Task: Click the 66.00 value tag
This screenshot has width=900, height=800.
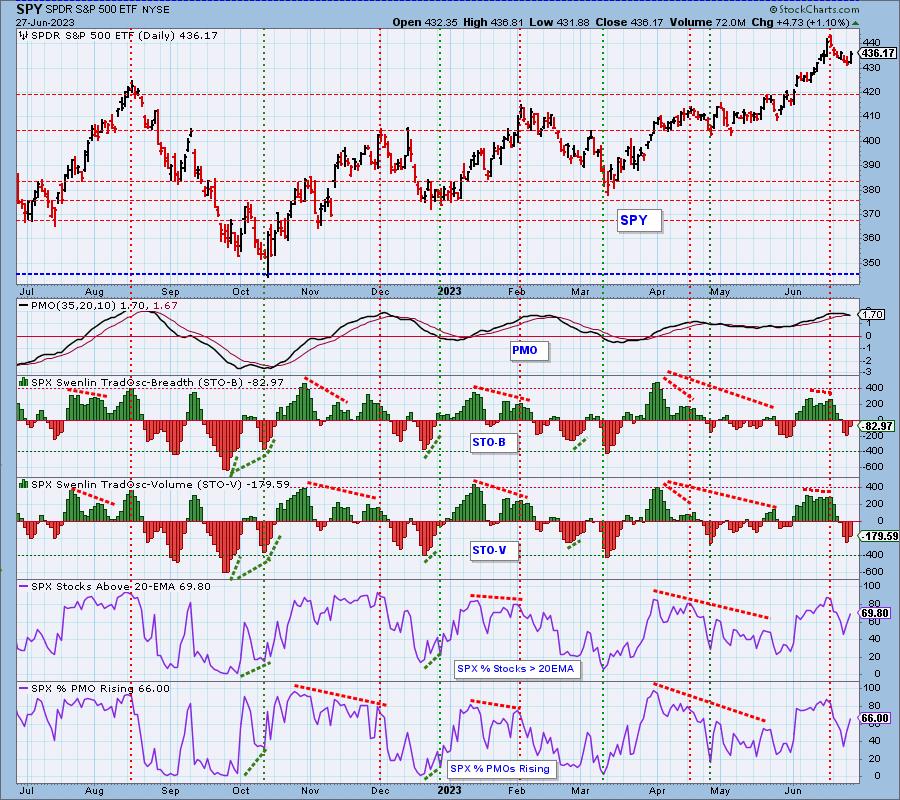Action: (875, 719)
